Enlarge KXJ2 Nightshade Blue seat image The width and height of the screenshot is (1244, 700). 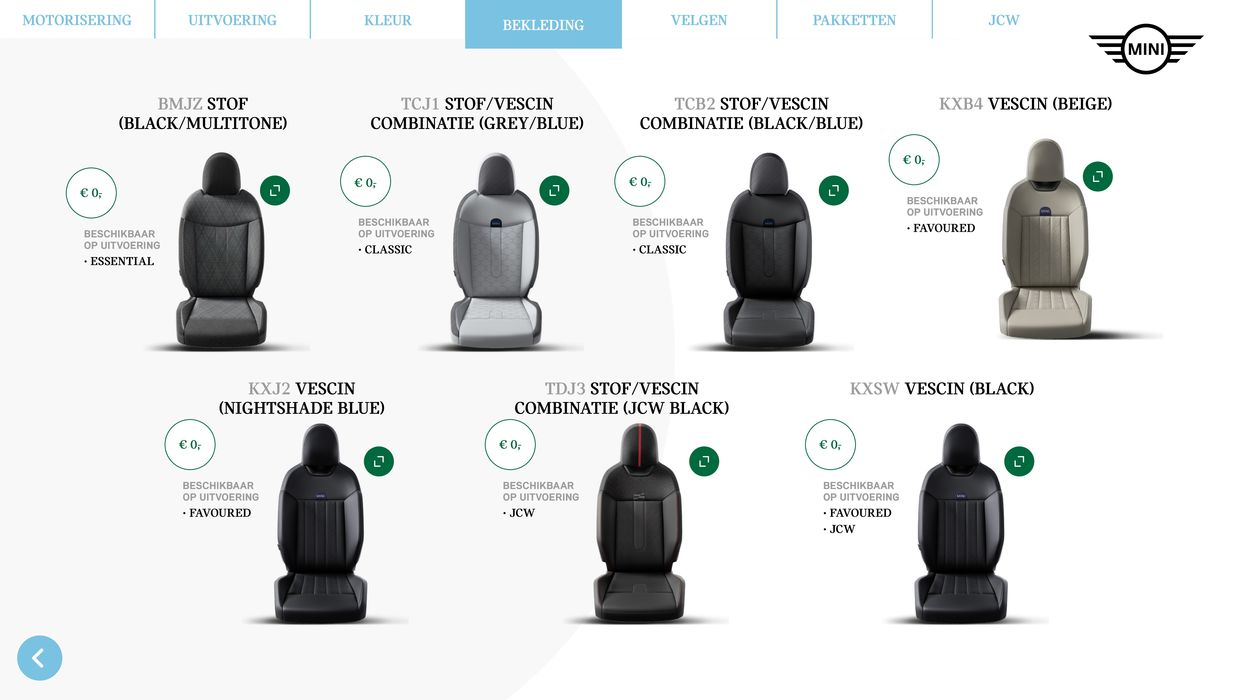coord(379,461)
